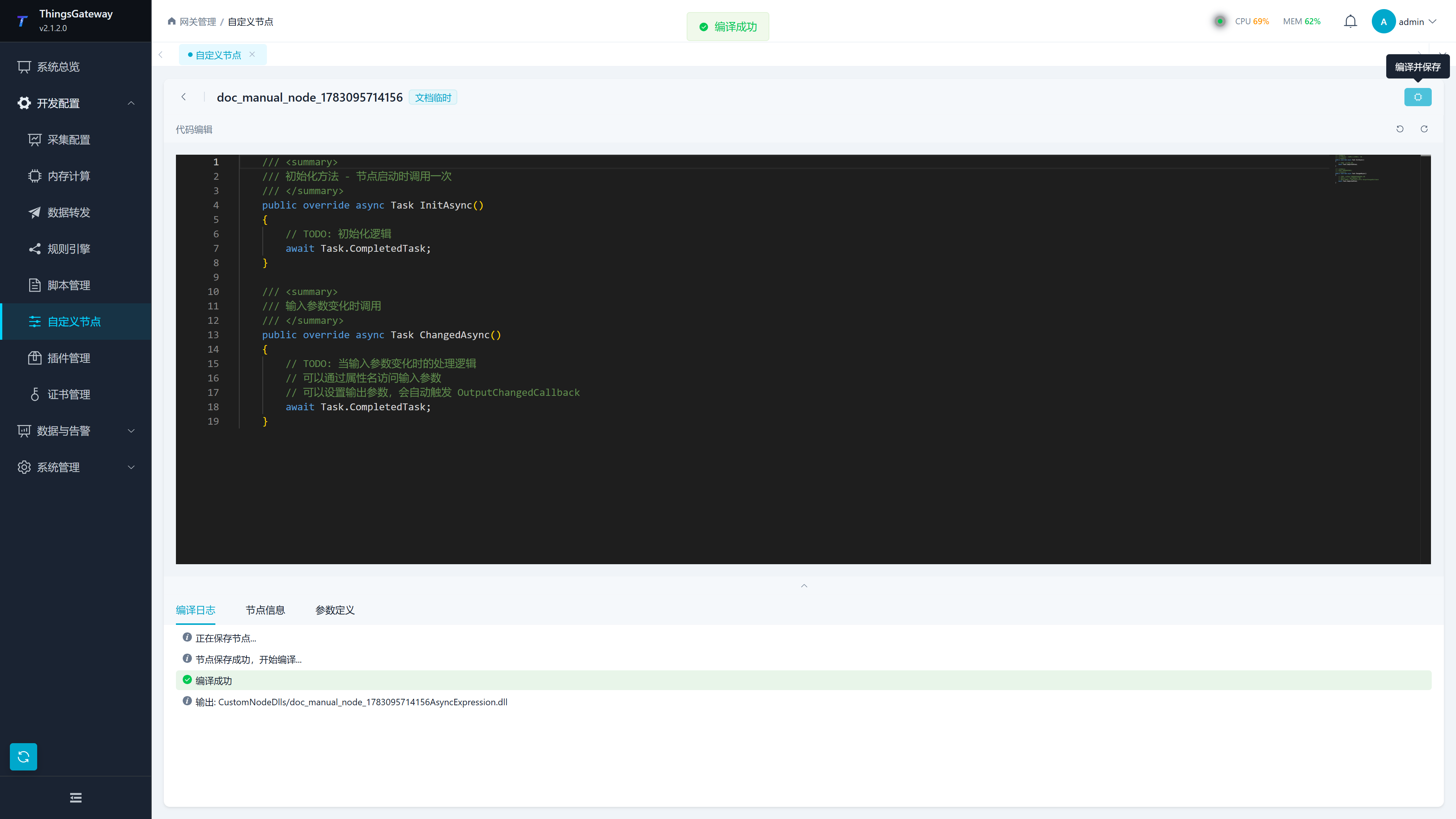Viewport: 1456px width, 819px height.
Task: Open 系统总览 in the sidebar
Action: [x=76, y=67]
